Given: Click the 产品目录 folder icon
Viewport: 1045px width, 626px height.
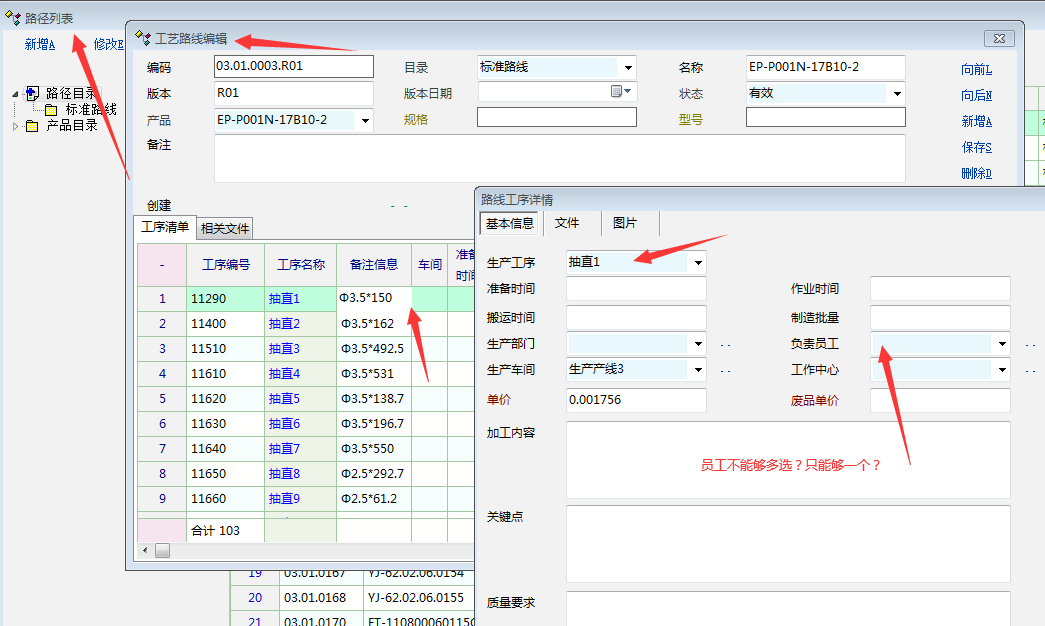Looking at the screenshot, I should pyautogui.click(x=32, y=126).
